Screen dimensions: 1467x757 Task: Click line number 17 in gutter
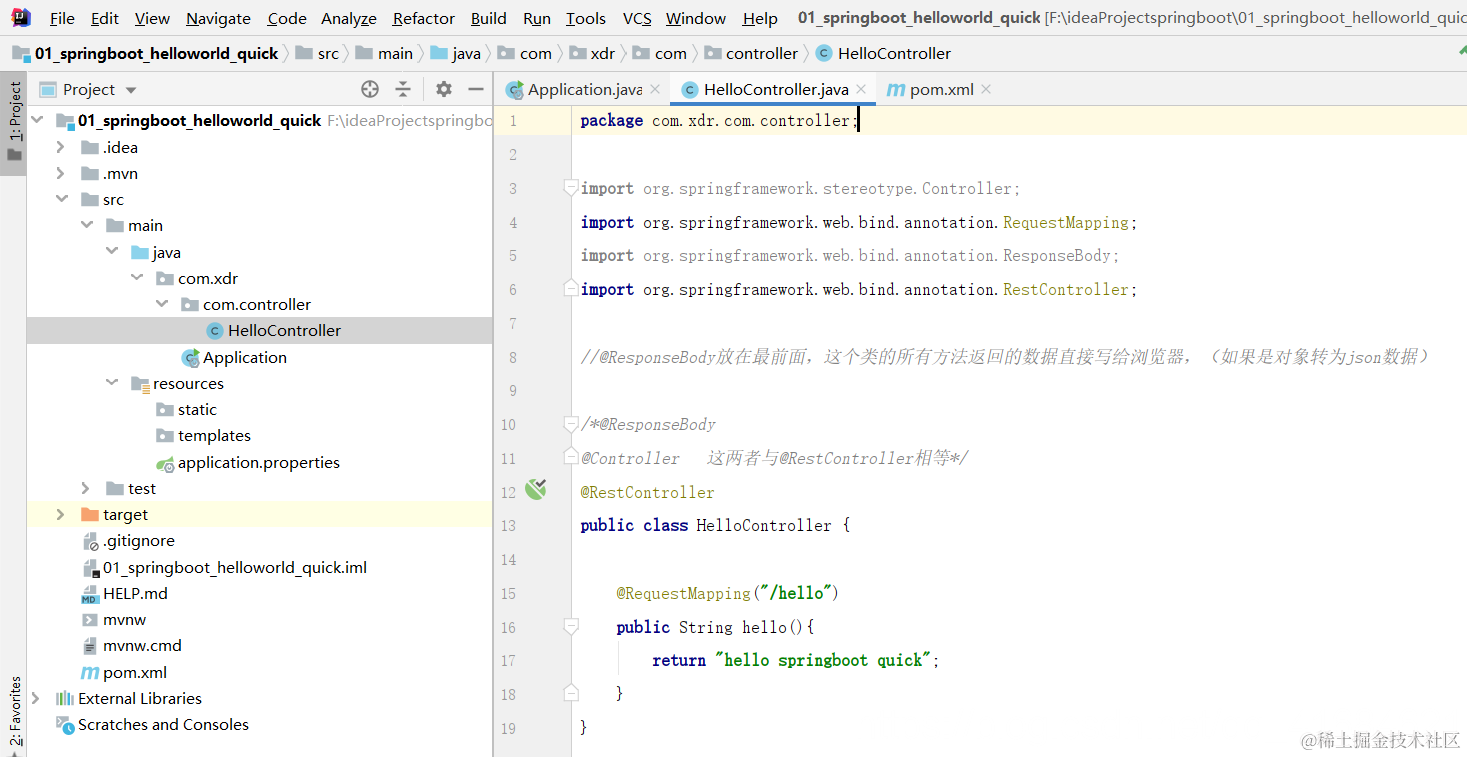[508, 660]
